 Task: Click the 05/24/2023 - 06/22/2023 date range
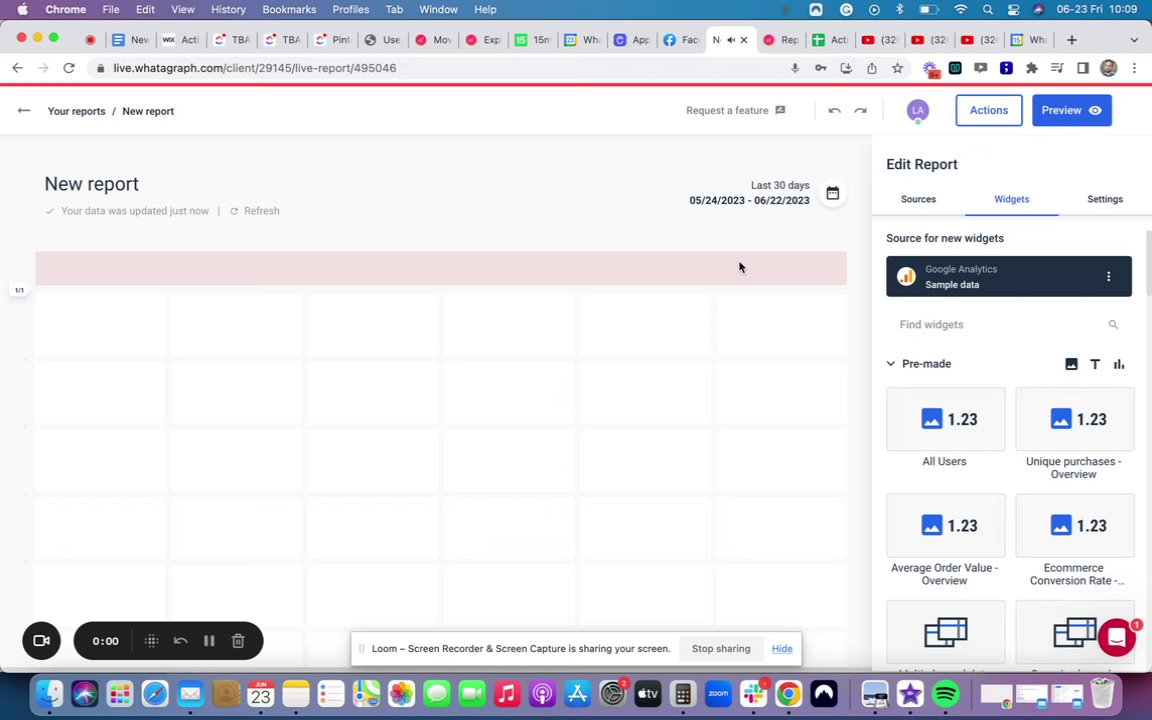pos(749,201)
